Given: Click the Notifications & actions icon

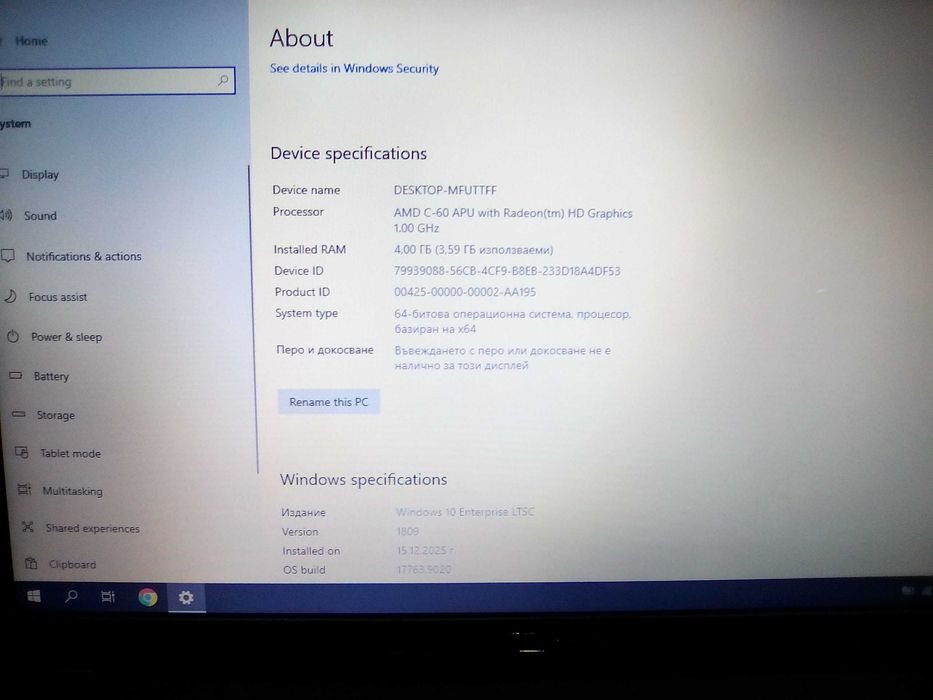Looking at the screenshot, I should pyautogui.click(x=8, y=256).
